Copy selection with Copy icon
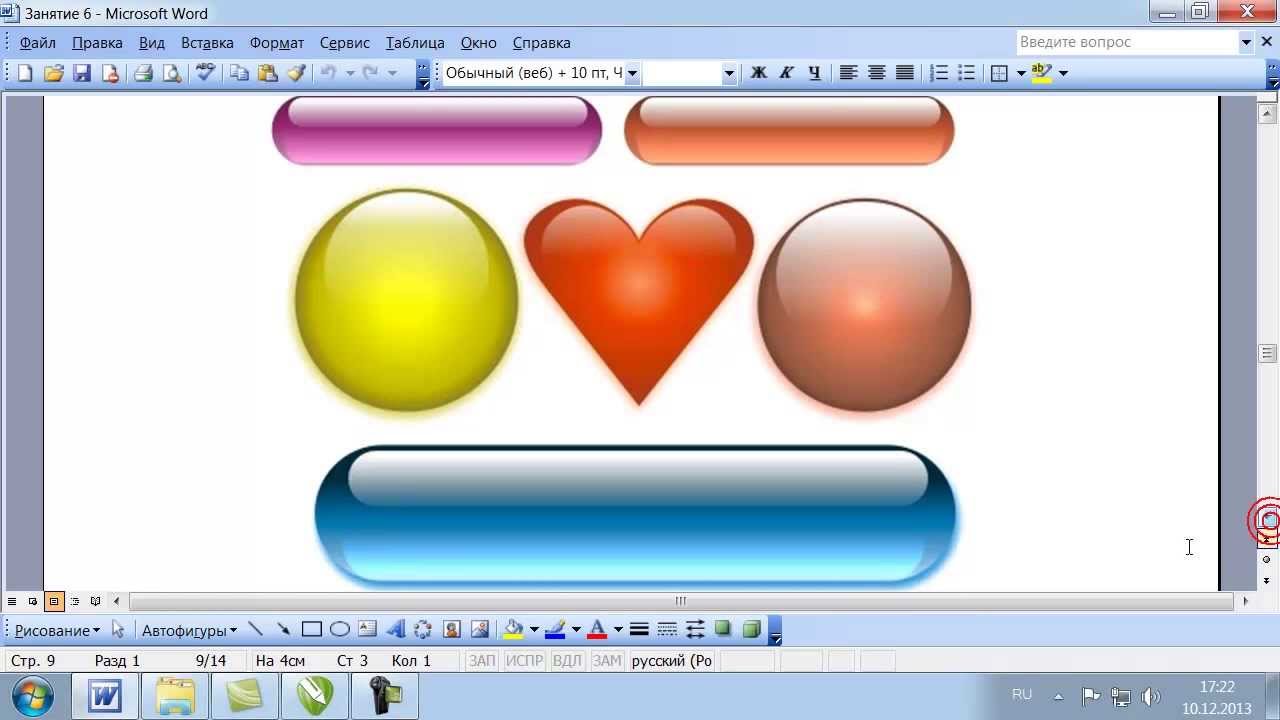This screenshot has height=720, width=1280. click(239, 73)
